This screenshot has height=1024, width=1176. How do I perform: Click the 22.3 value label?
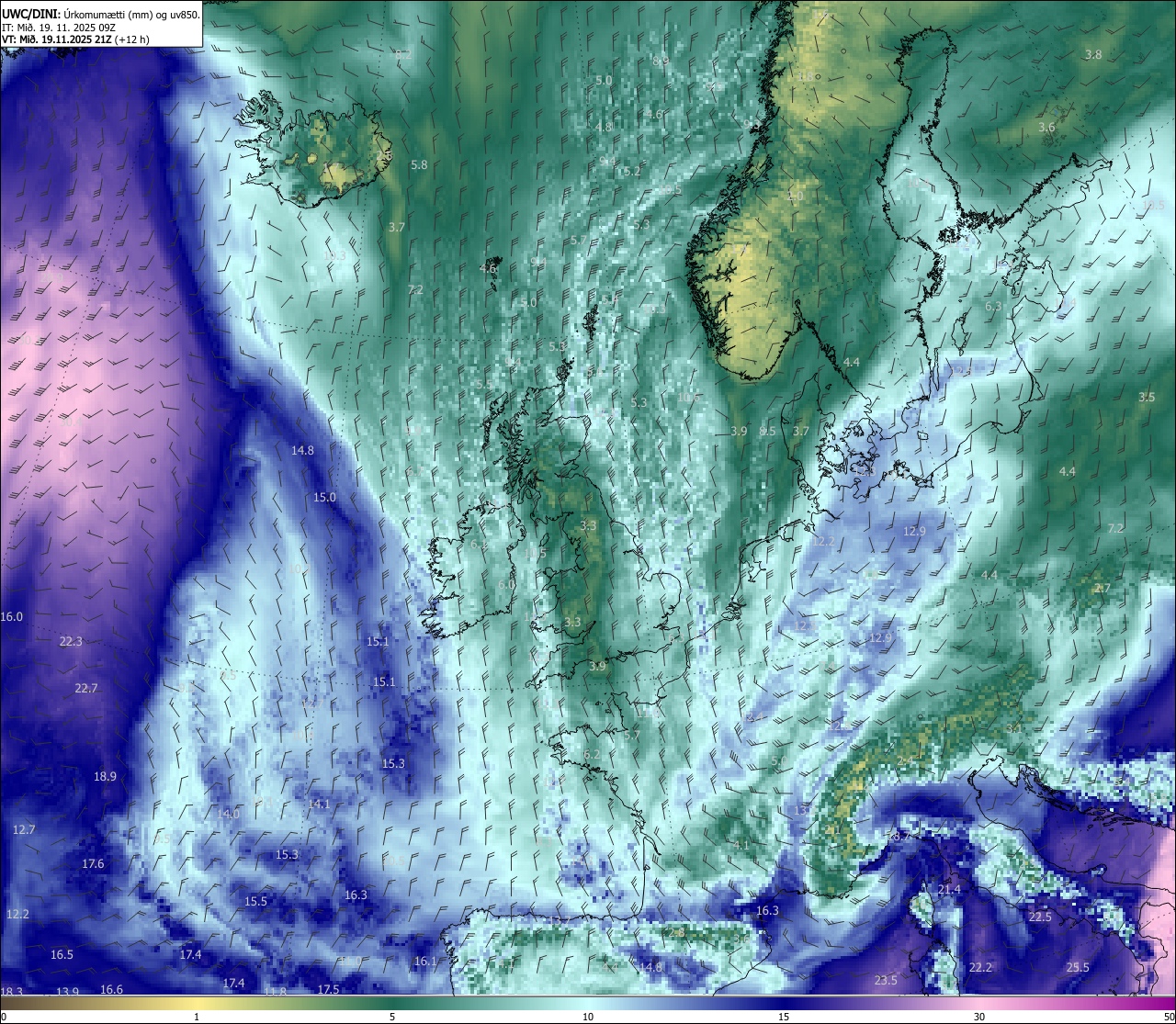point(71,641)
